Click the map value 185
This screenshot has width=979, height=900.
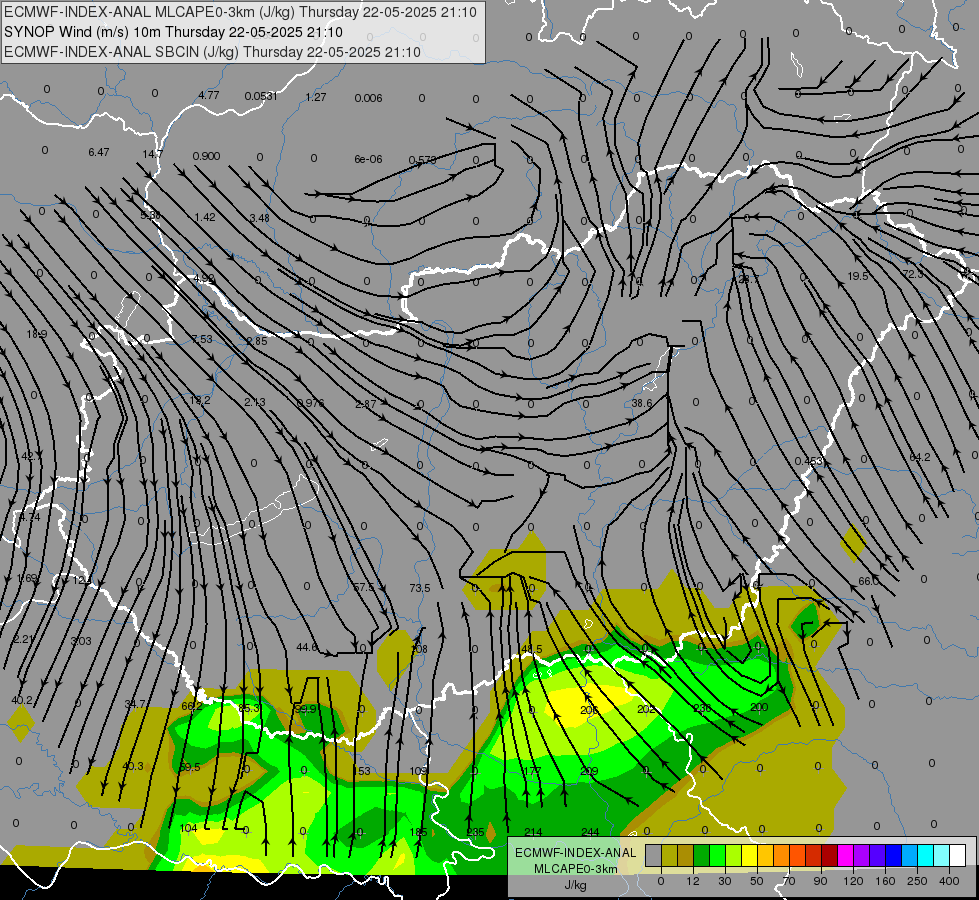[x=418, y=832]
